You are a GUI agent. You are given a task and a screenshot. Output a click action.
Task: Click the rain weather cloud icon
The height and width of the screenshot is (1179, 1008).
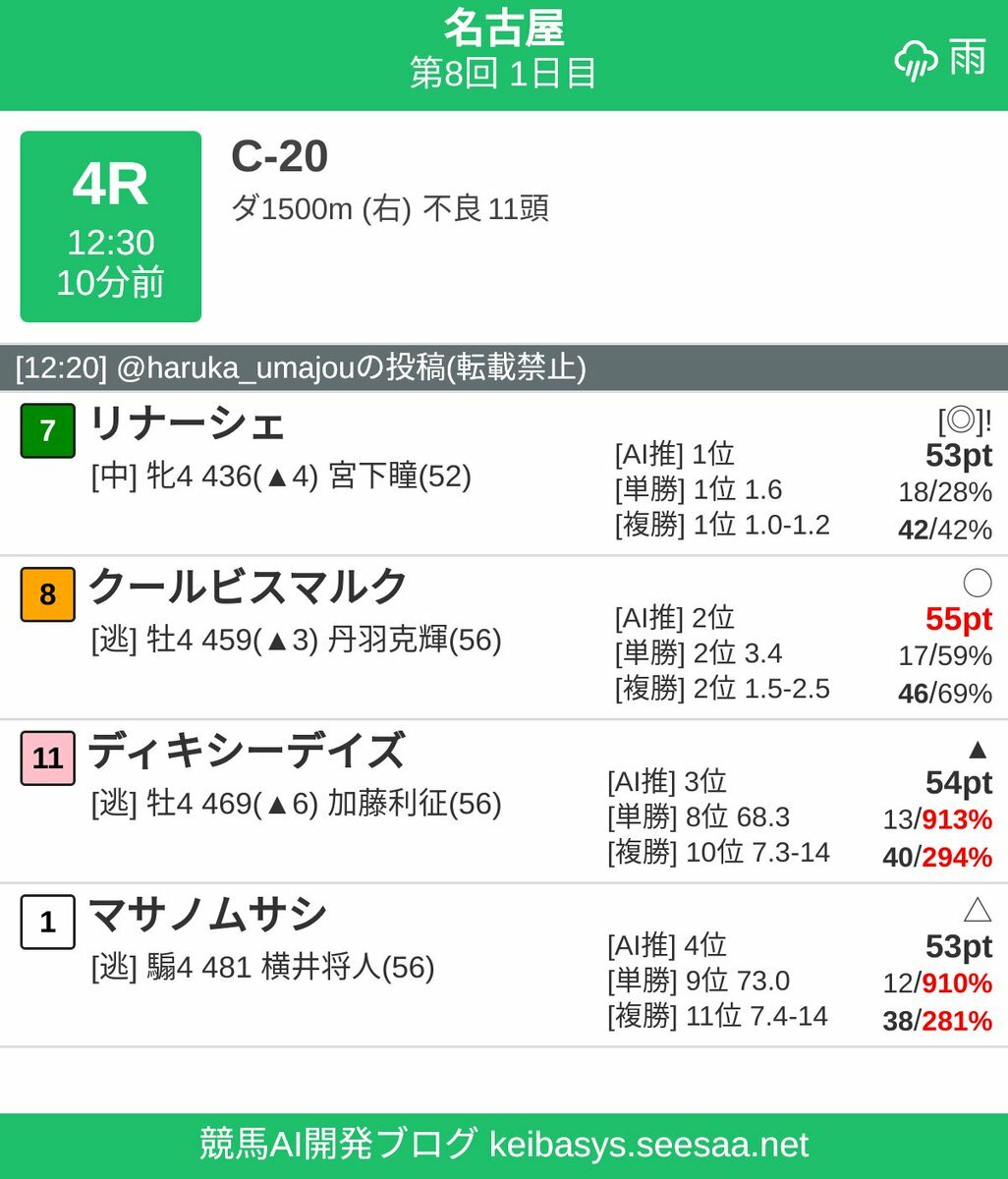[916, 62]
